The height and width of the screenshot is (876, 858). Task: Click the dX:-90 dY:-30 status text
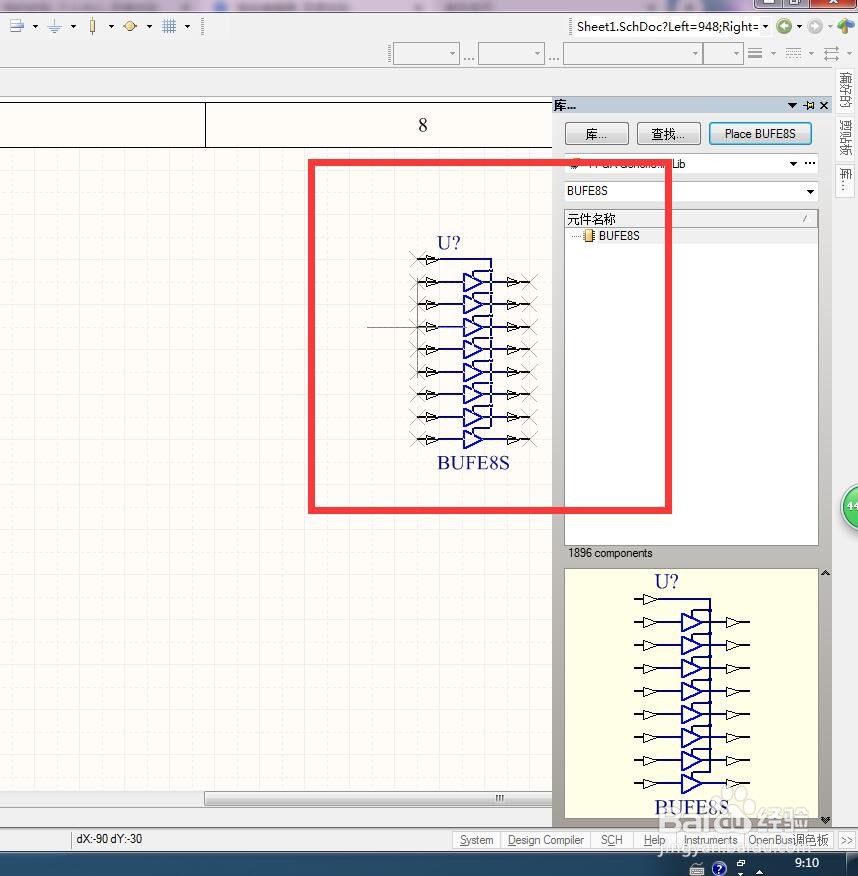(109, 839)
